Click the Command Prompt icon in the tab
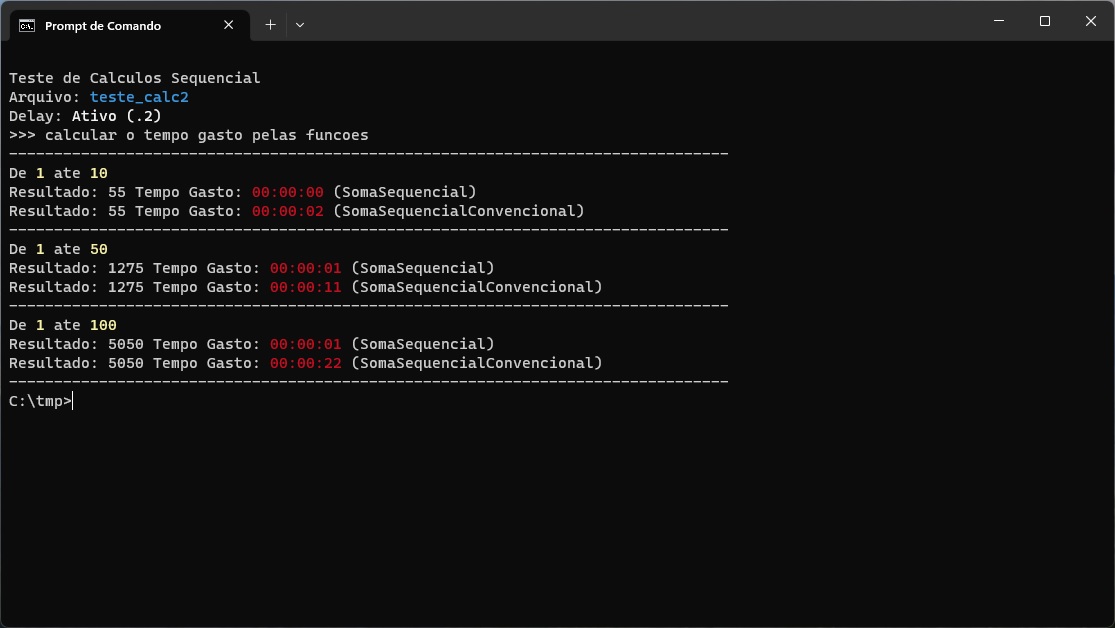Image resolution: width=1115 pixels, height=628 pixels. (x=28, y=25)
